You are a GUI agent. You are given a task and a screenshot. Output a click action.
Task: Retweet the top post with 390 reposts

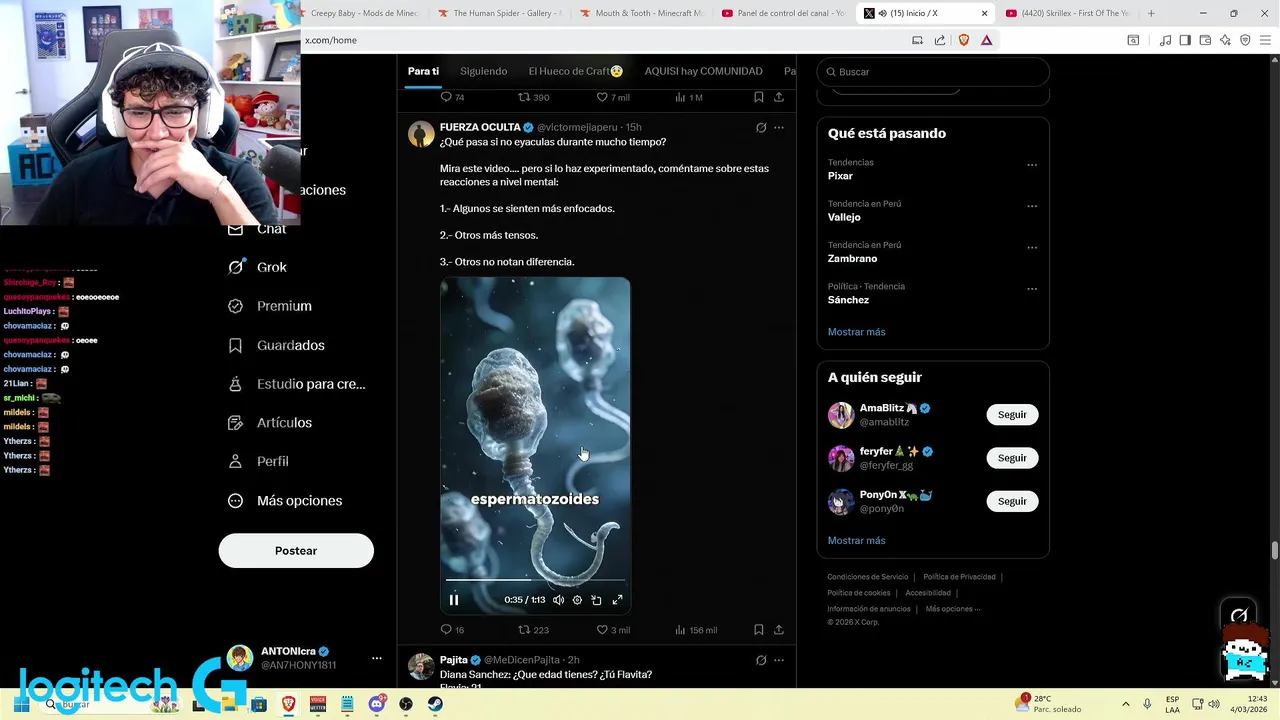pos(523,97)
